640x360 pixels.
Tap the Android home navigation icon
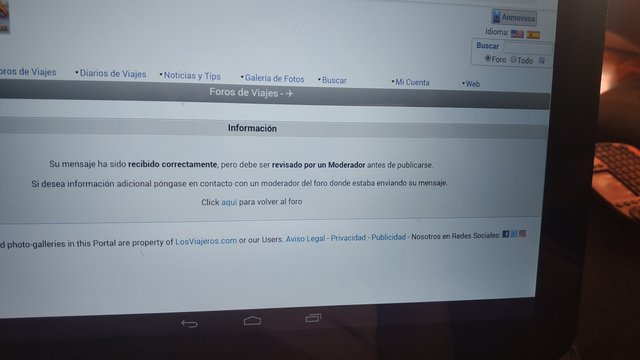252,321
